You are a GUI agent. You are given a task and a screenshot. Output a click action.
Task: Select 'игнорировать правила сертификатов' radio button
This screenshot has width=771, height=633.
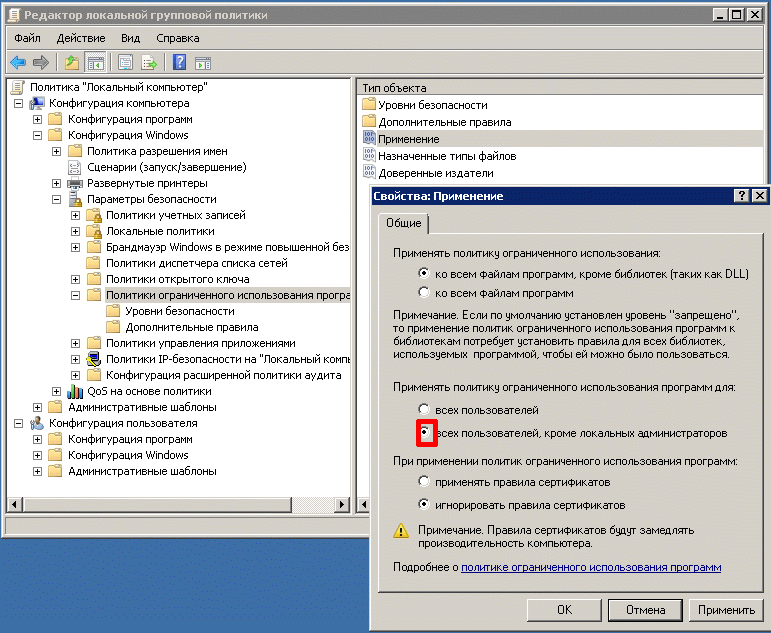pyautogui.click(x=424, y=504)
